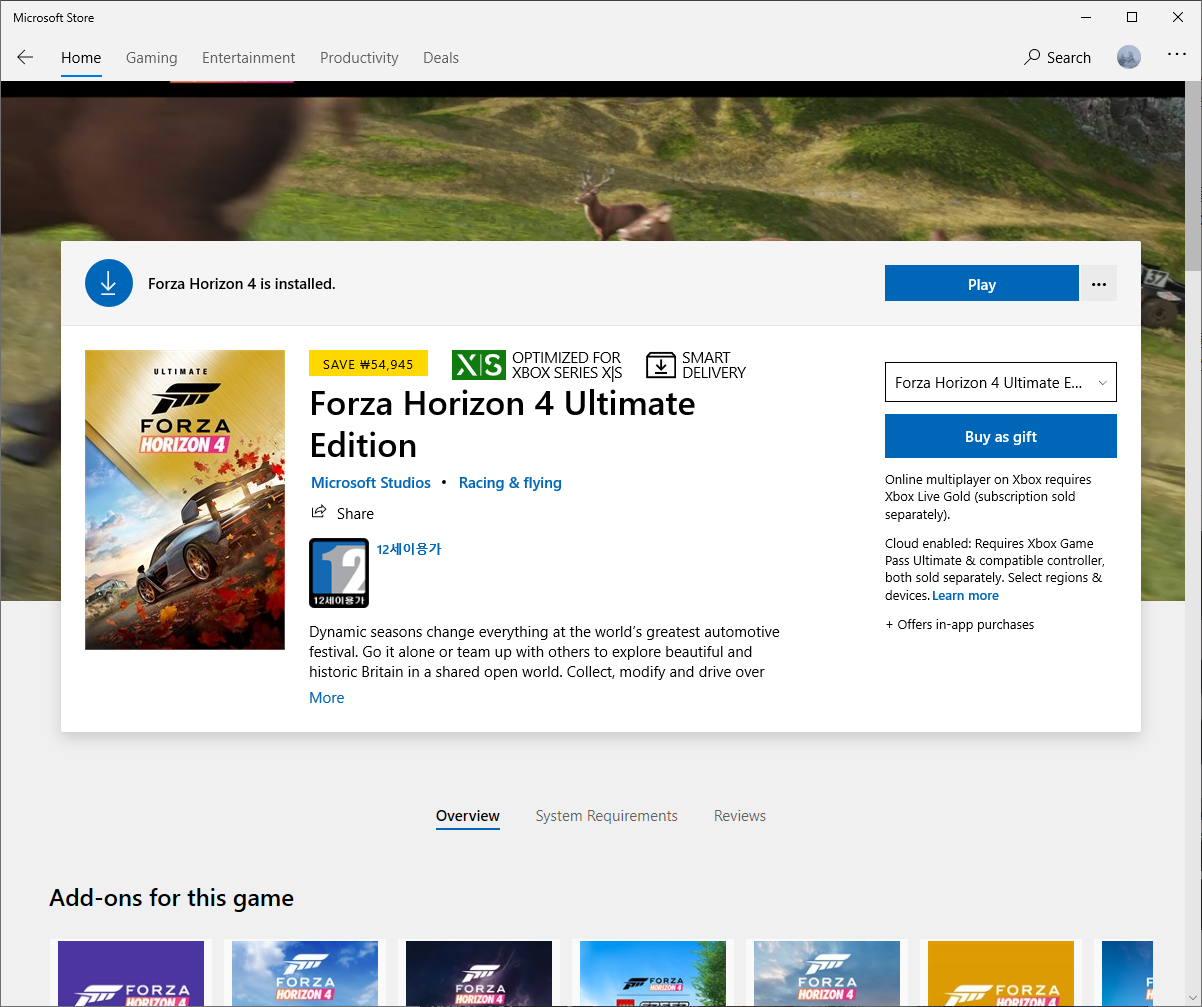The height and width of the screenshot is (1007, 1202).
Task: Open the fifth add-on thumbnail
Action: tap(827, 973)
